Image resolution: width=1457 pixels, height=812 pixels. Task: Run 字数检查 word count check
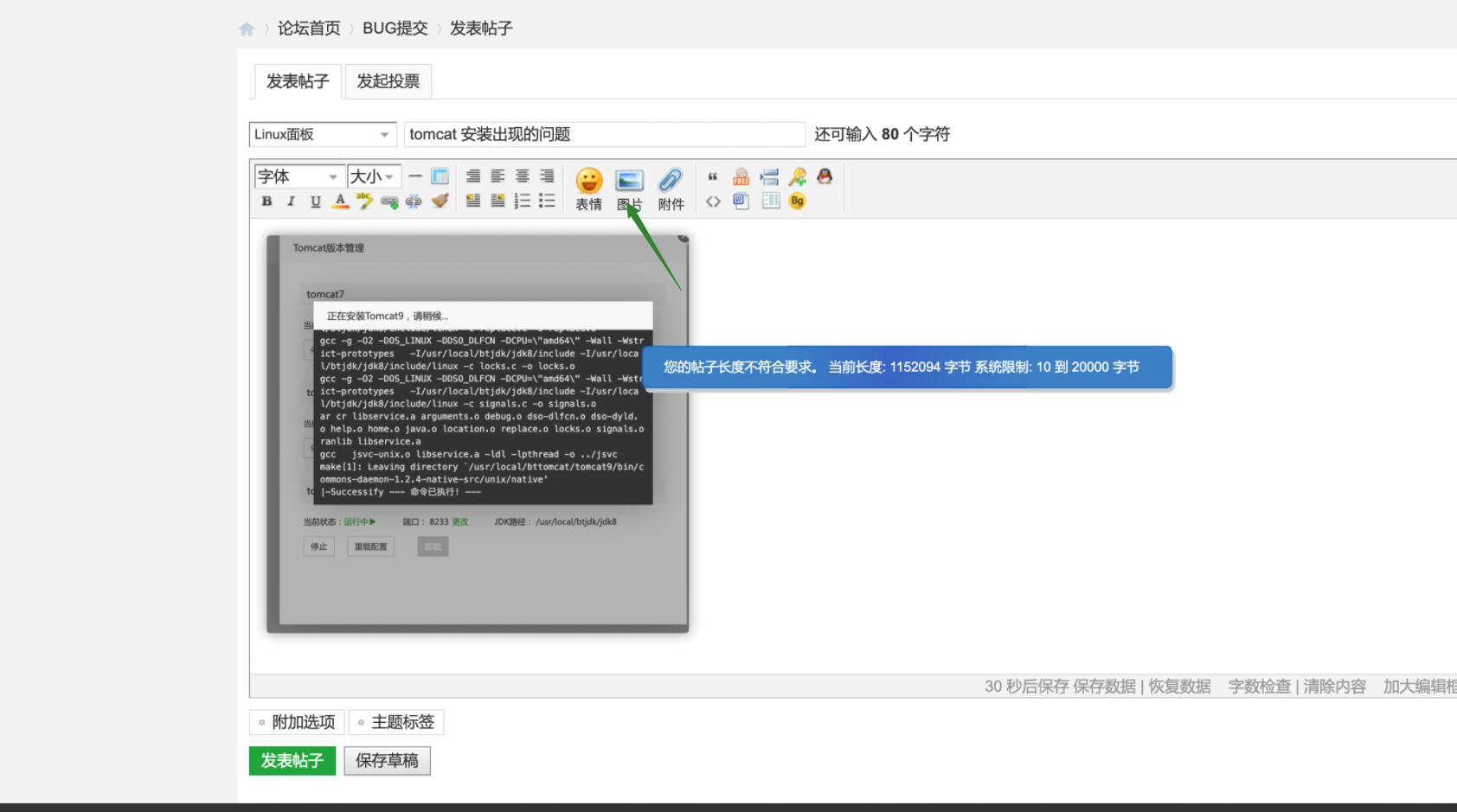pyautogui.click(x=1260, y=687)
